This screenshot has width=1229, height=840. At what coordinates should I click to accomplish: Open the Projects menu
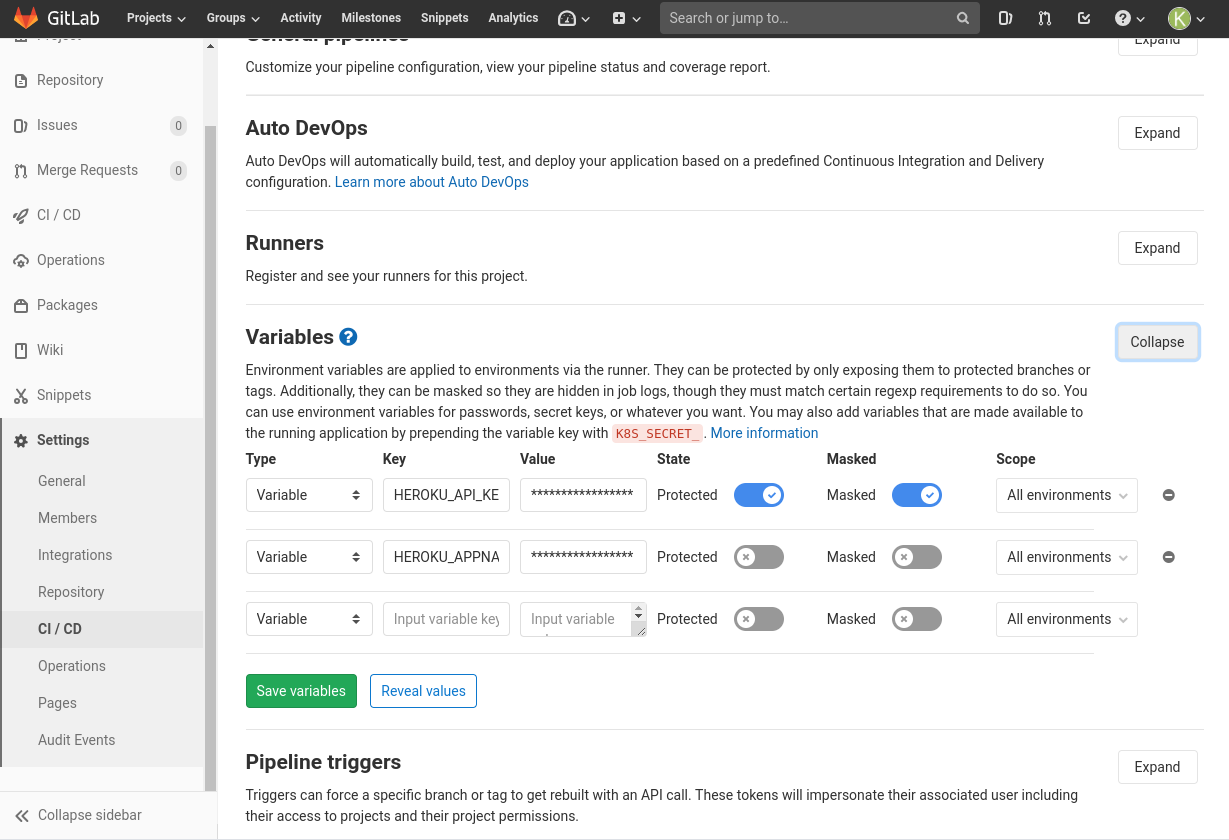click(156, 18)
